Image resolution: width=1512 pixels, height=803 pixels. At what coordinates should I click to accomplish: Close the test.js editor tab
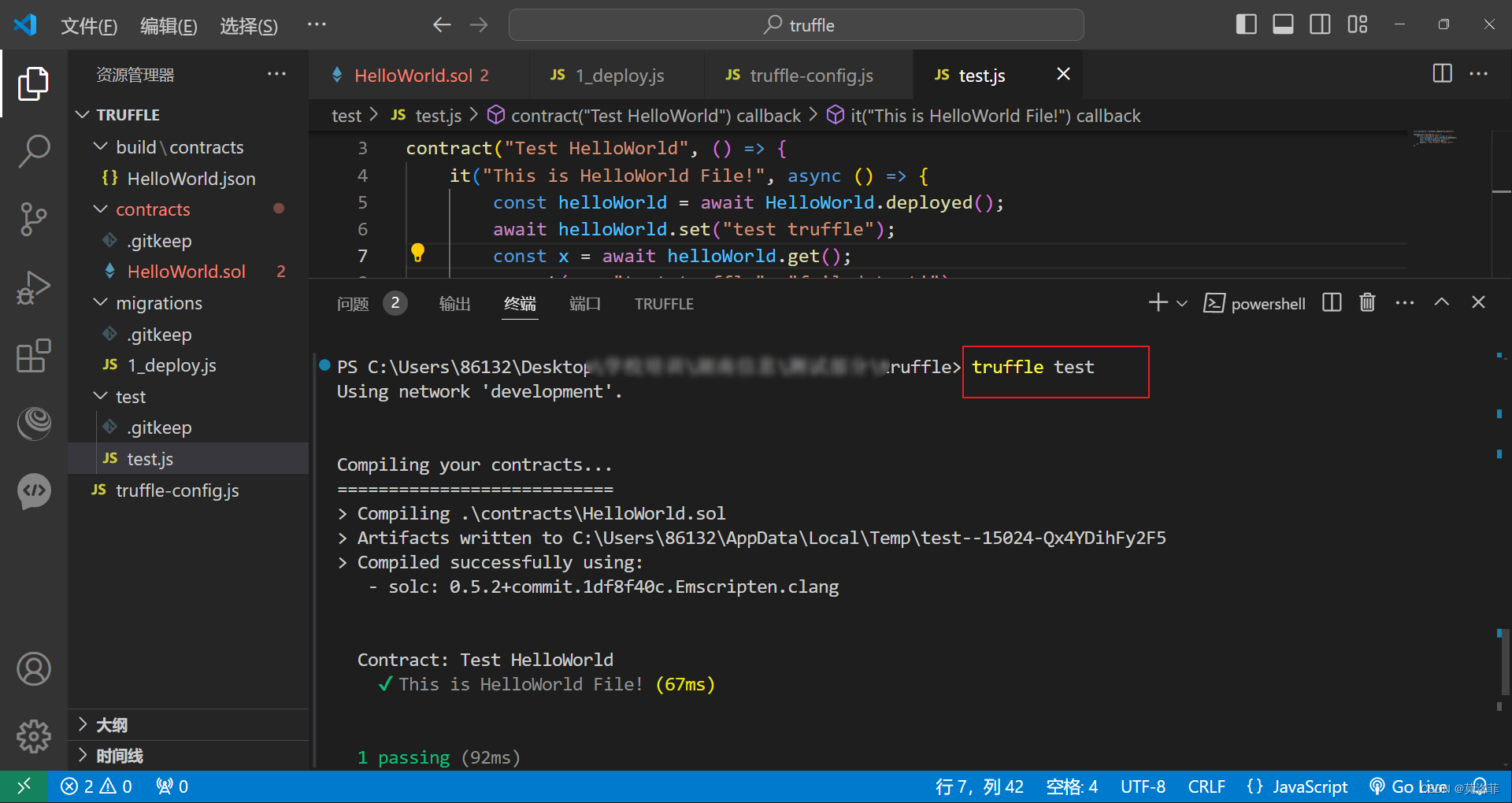click(x=1063, y=74)
